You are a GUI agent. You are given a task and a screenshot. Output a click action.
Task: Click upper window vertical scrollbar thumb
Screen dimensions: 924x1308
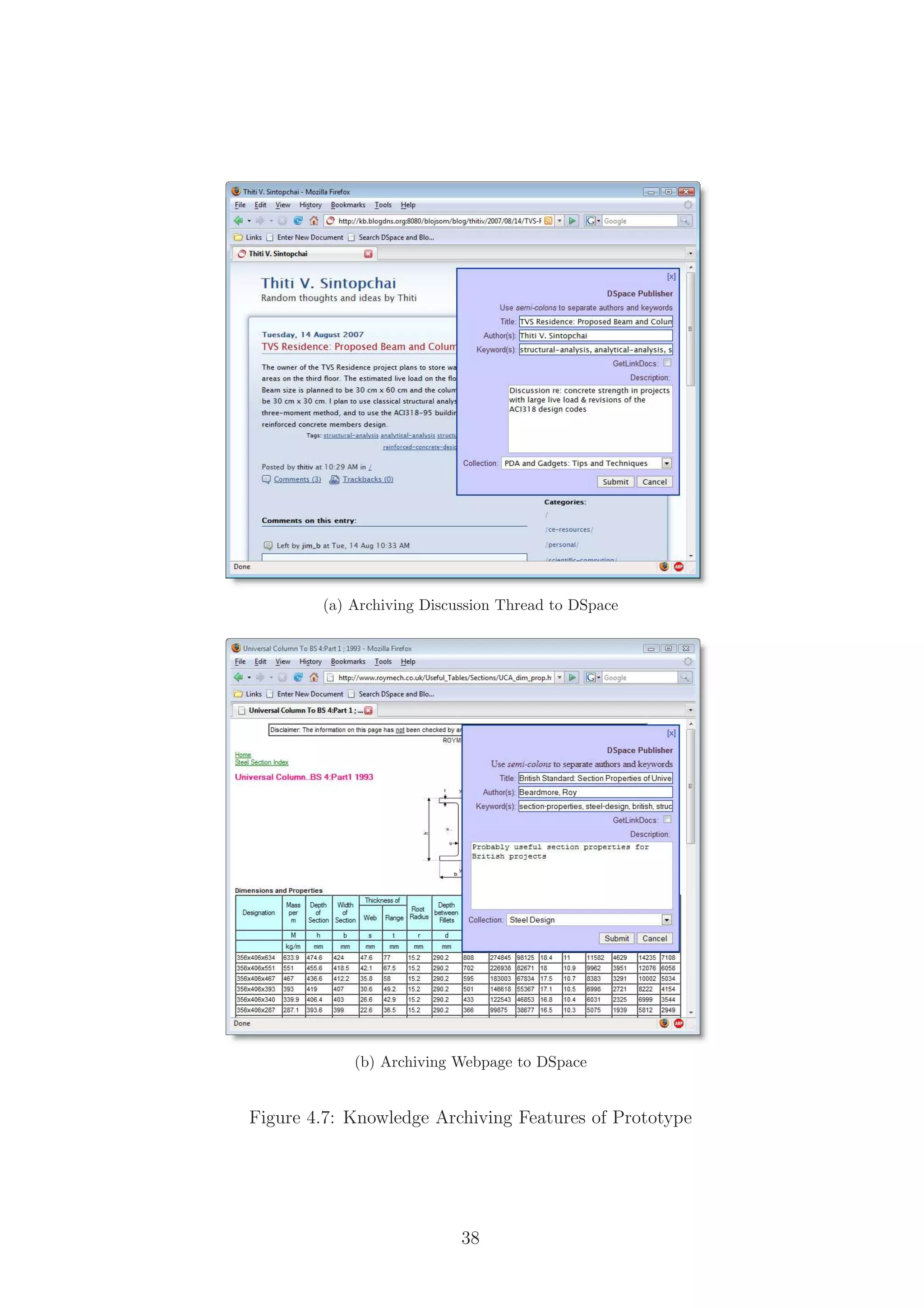pyautogui.click(x=691, y=329)
